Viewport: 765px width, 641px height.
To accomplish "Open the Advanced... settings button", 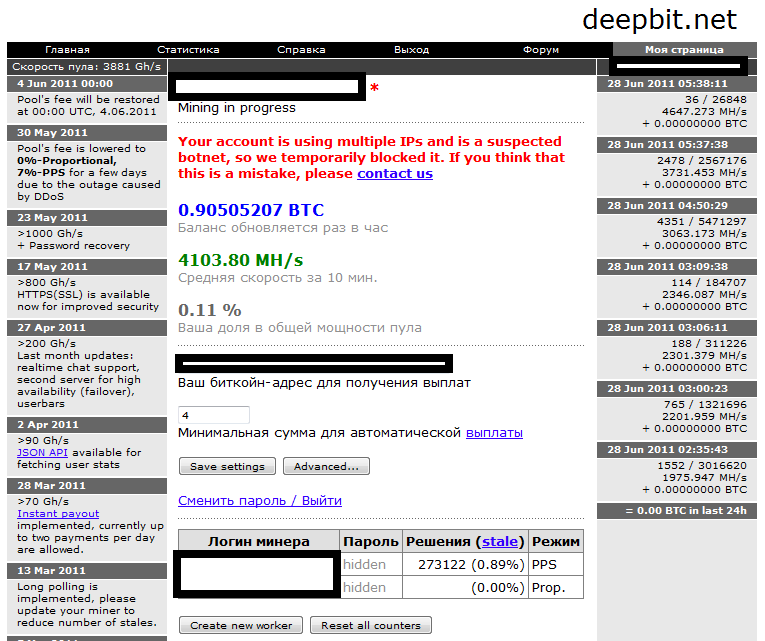I will tap(326, 466).
